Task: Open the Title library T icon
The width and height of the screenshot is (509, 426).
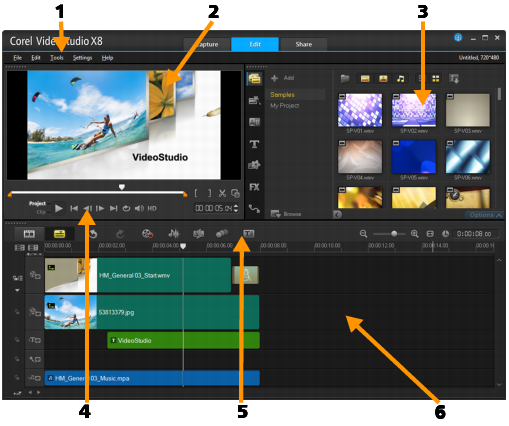Action: point(255,144)
